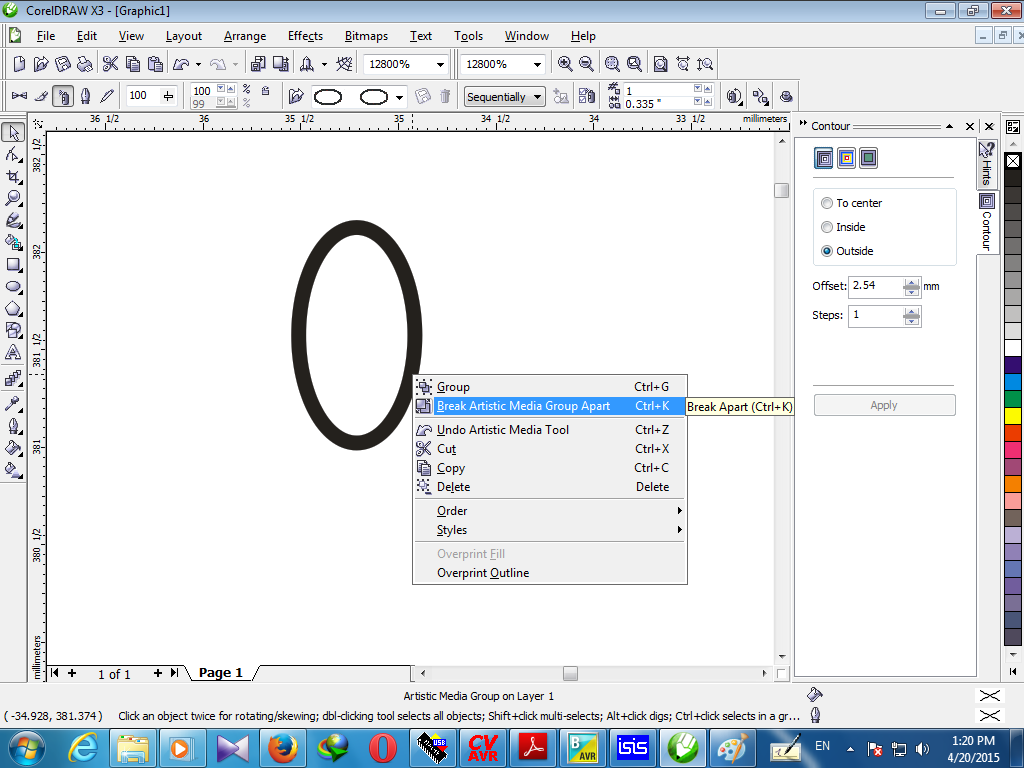Pick the Rectangle tool
The image size is (1024, 768).
pos(13,265)
